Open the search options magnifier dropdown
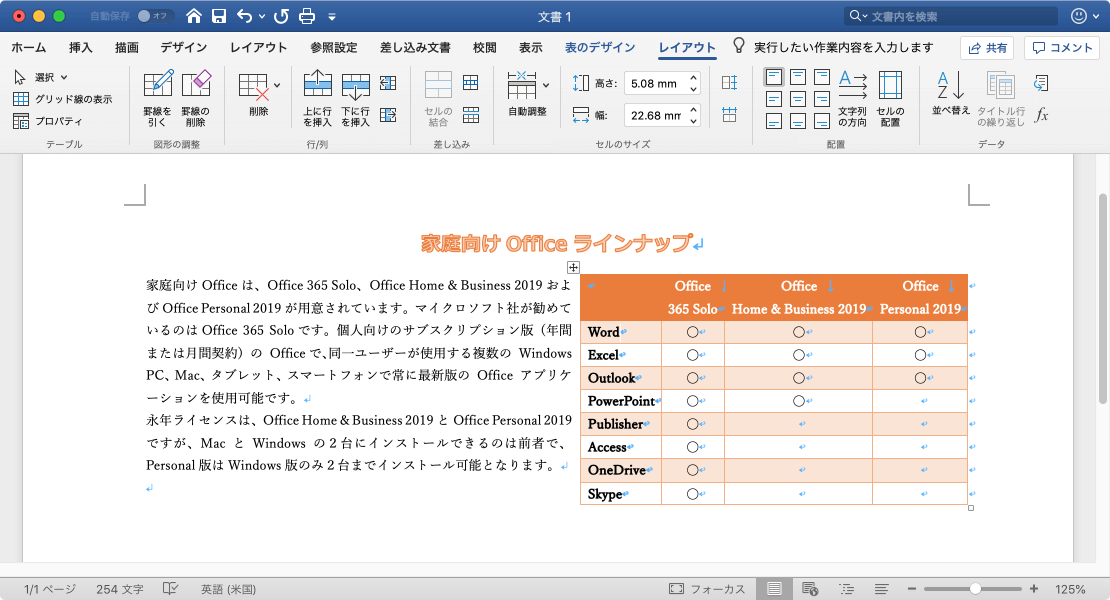The height and width of the screenshot is (600, 1110). pos(858,16)
